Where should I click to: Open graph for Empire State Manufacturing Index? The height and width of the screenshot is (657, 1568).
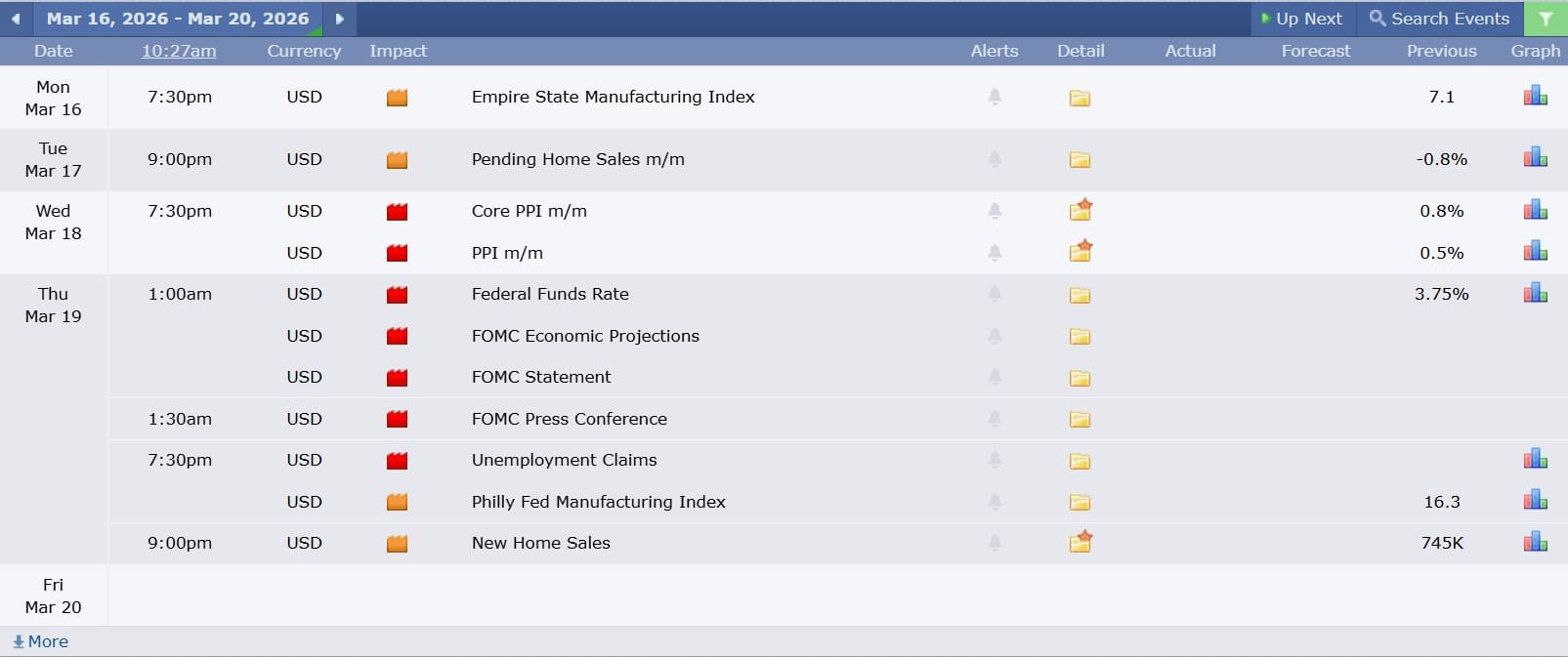click(1535, 97)
